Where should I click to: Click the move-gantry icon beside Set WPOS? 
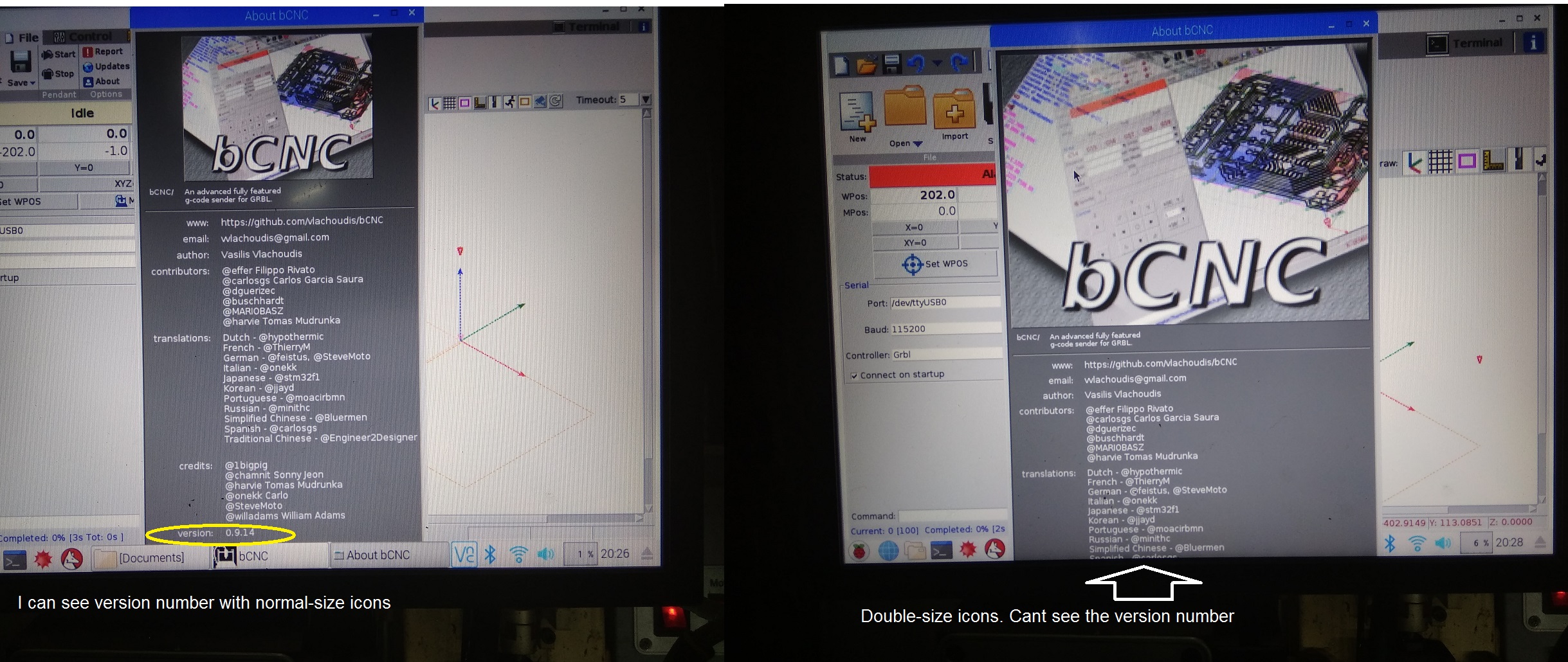point(121,201)
